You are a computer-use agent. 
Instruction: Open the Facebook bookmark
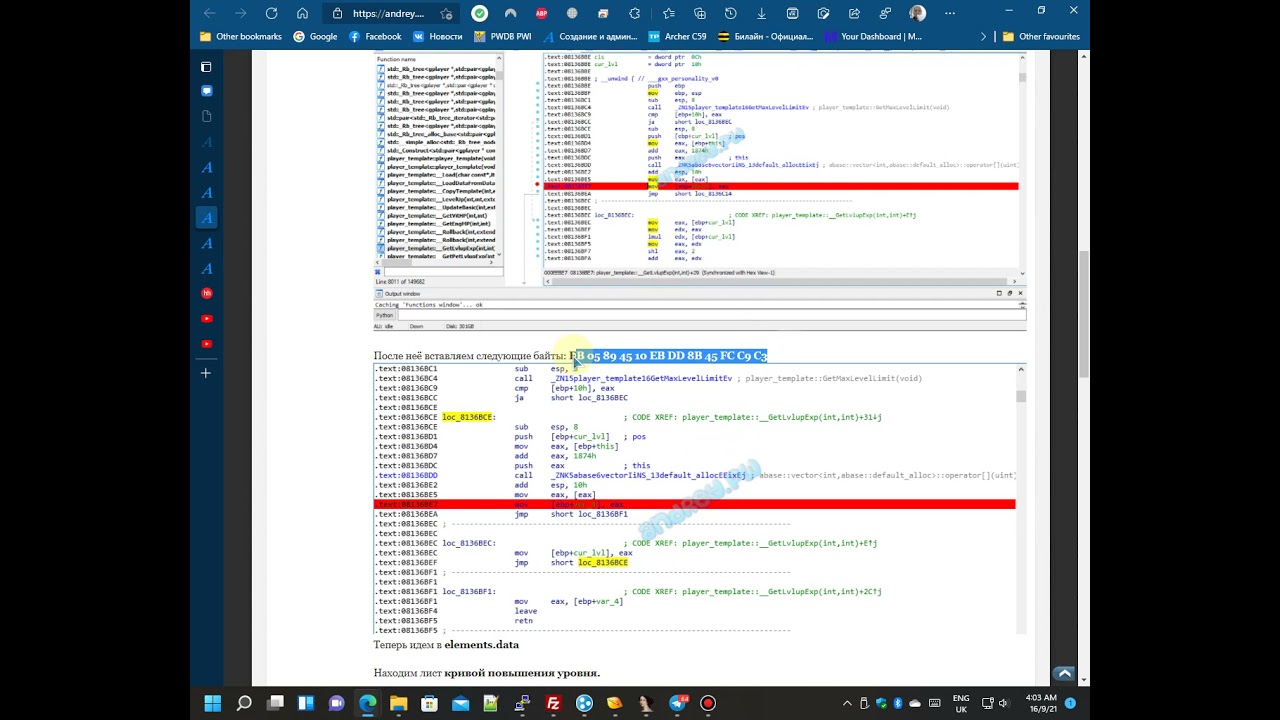pos(375,37)
